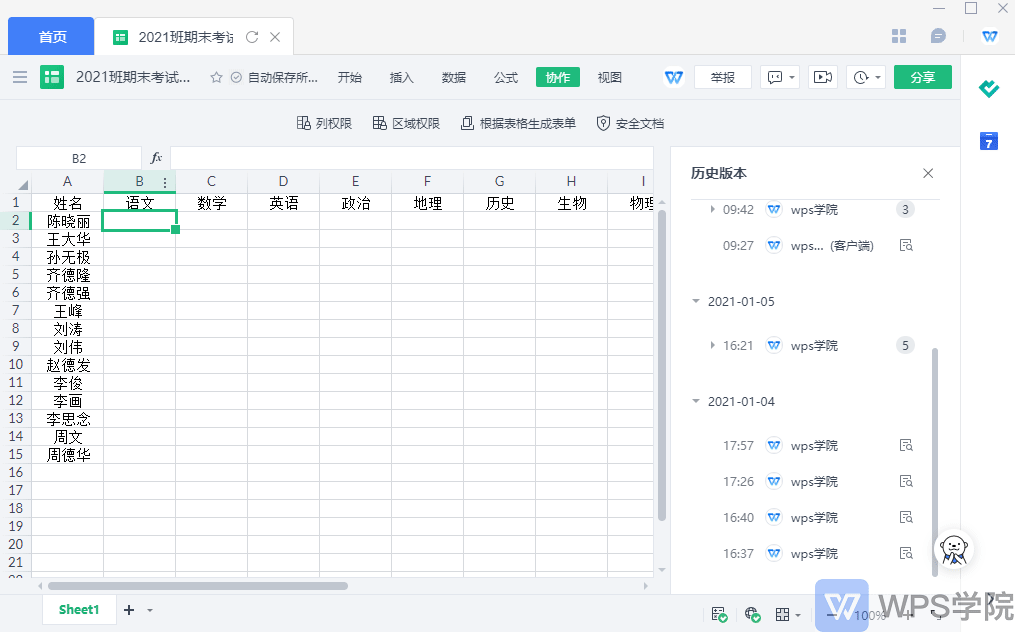The image size is (1015, 632).
Task: Click the status bar grid view icon
Action: click(783, 614)
